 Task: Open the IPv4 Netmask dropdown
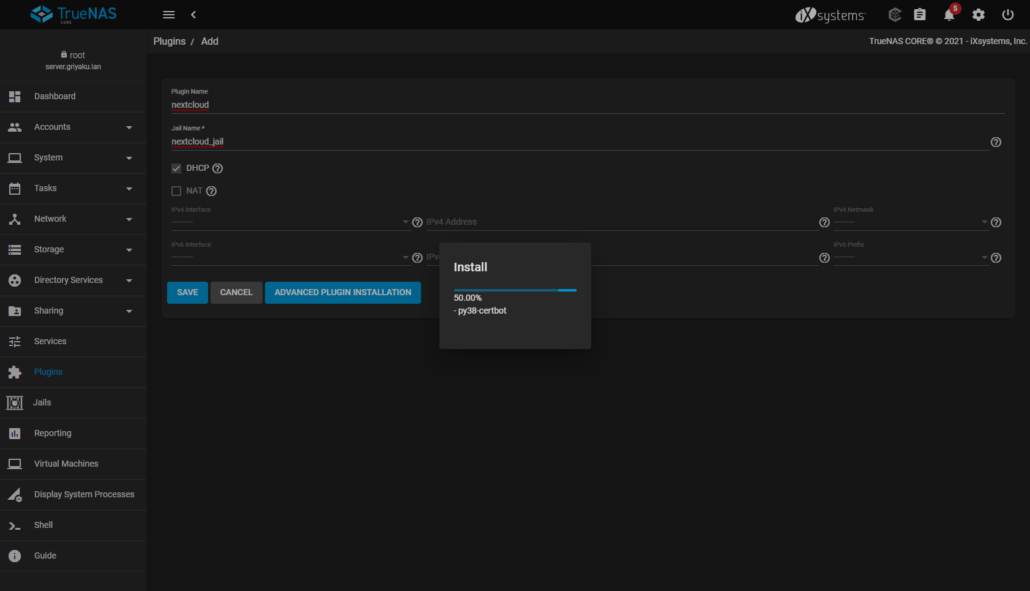pyautogui.click(x=910, y=222)
